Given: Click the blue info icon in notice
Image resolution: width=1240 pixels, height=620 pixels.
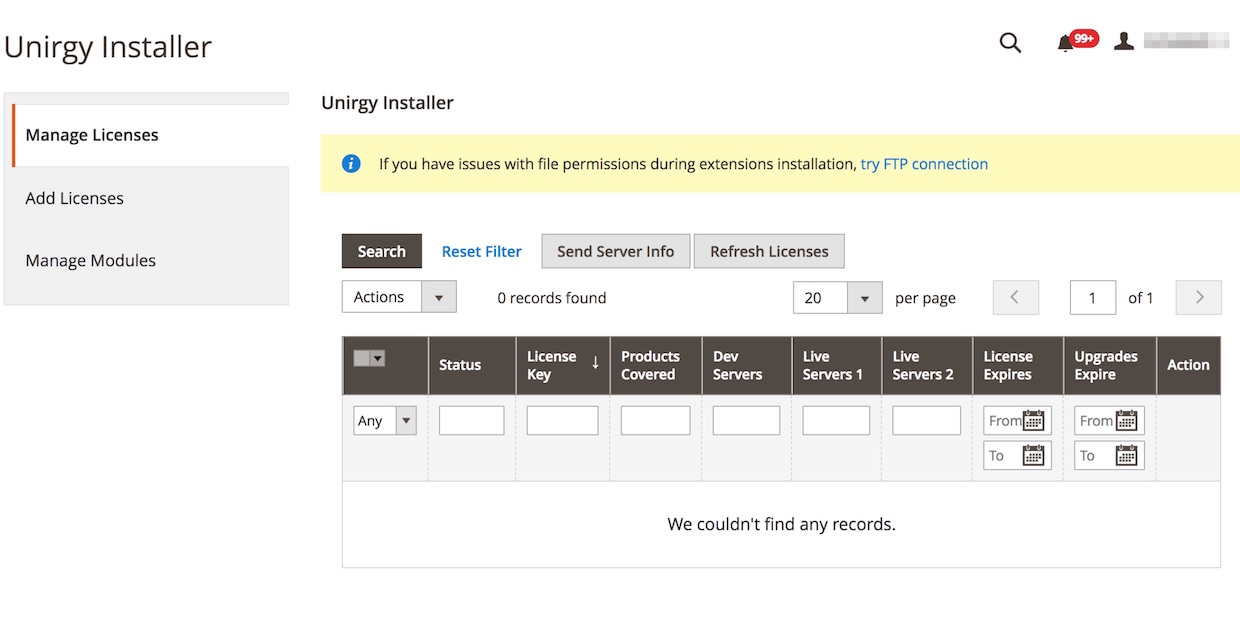Looking at the screenshot, I should pyautogui.click(x=351, y=163).
